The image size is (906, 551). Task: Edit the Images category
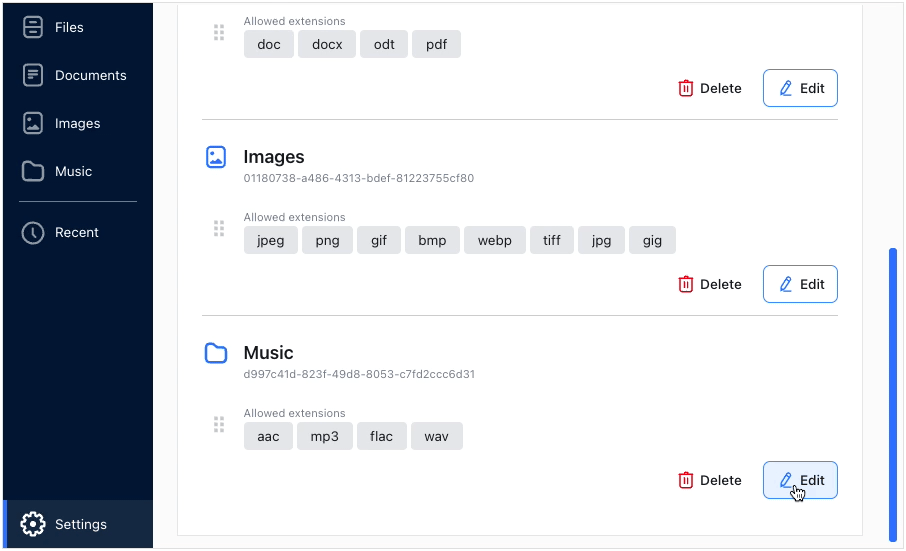tap(800, 284)
